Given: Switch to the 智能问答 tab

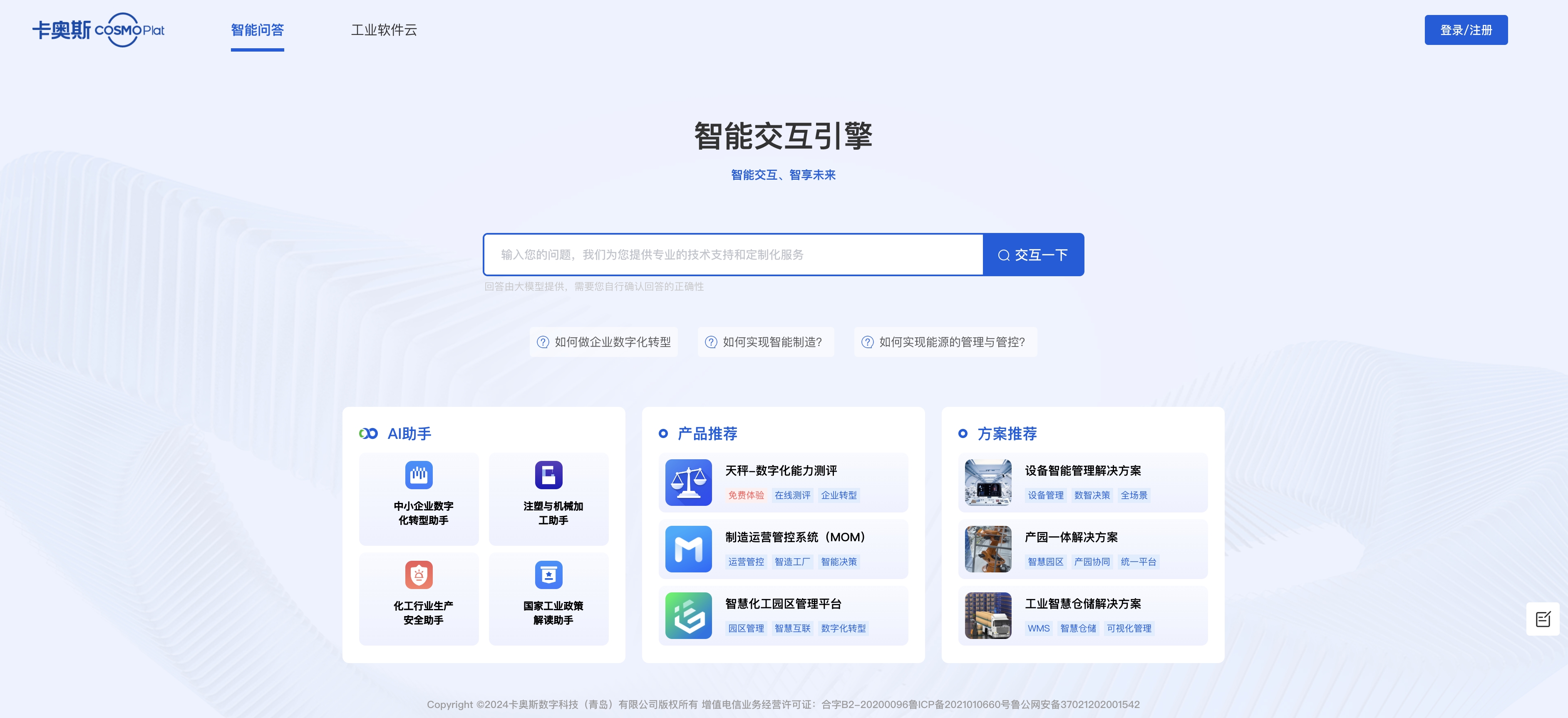Looking at the screenshot, I should pyautogui.click(x=258, y=30).
